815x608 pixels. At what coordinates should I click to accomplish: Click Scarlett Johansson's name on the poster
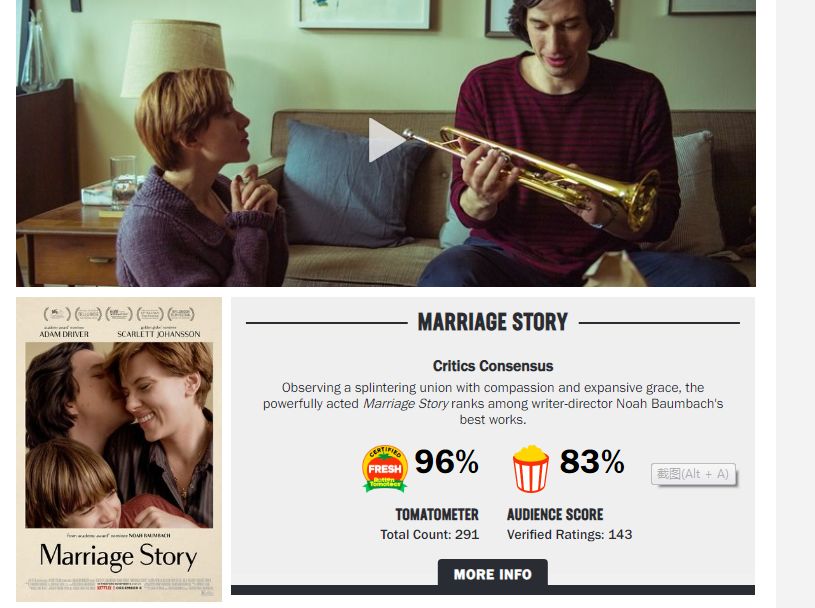click(159, 334)
